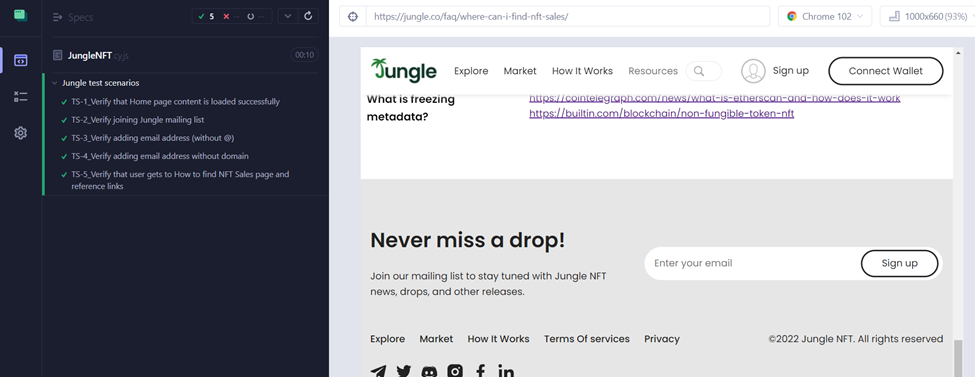This screenshot has width=975, height=377.
Task: Open the builtin.com non-fungible-token link
Action: pyautogui.click(x=662, y=113)
